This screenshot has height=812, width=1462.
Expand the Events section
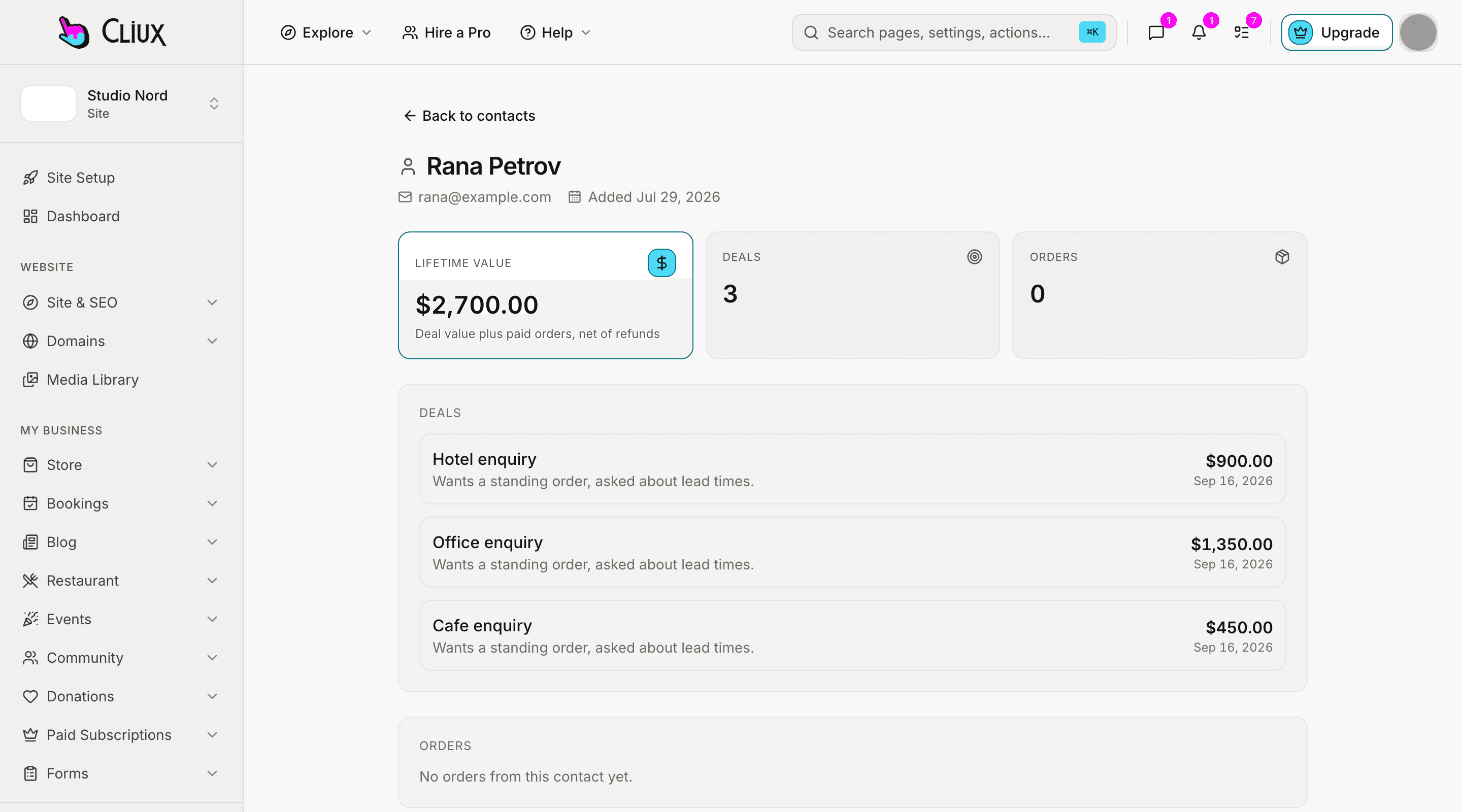click(x=121, y=619)
